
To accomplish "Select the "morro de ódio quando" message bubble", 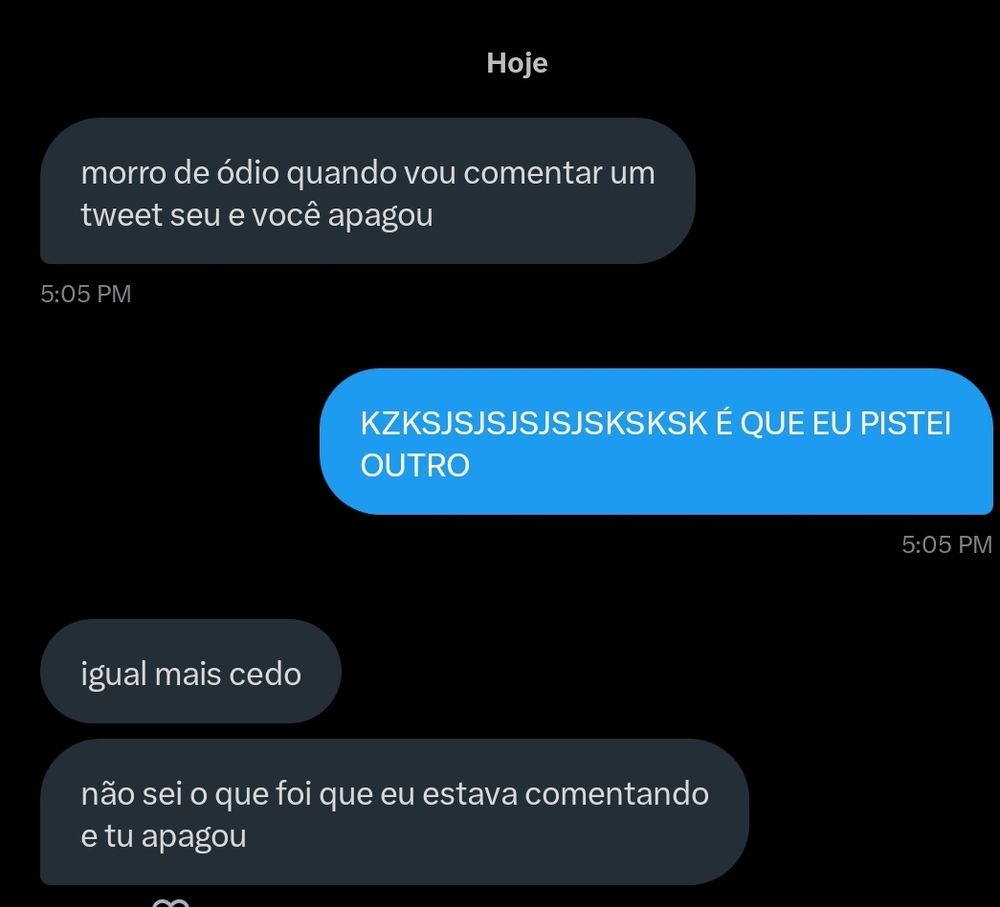I will point(367,191).
